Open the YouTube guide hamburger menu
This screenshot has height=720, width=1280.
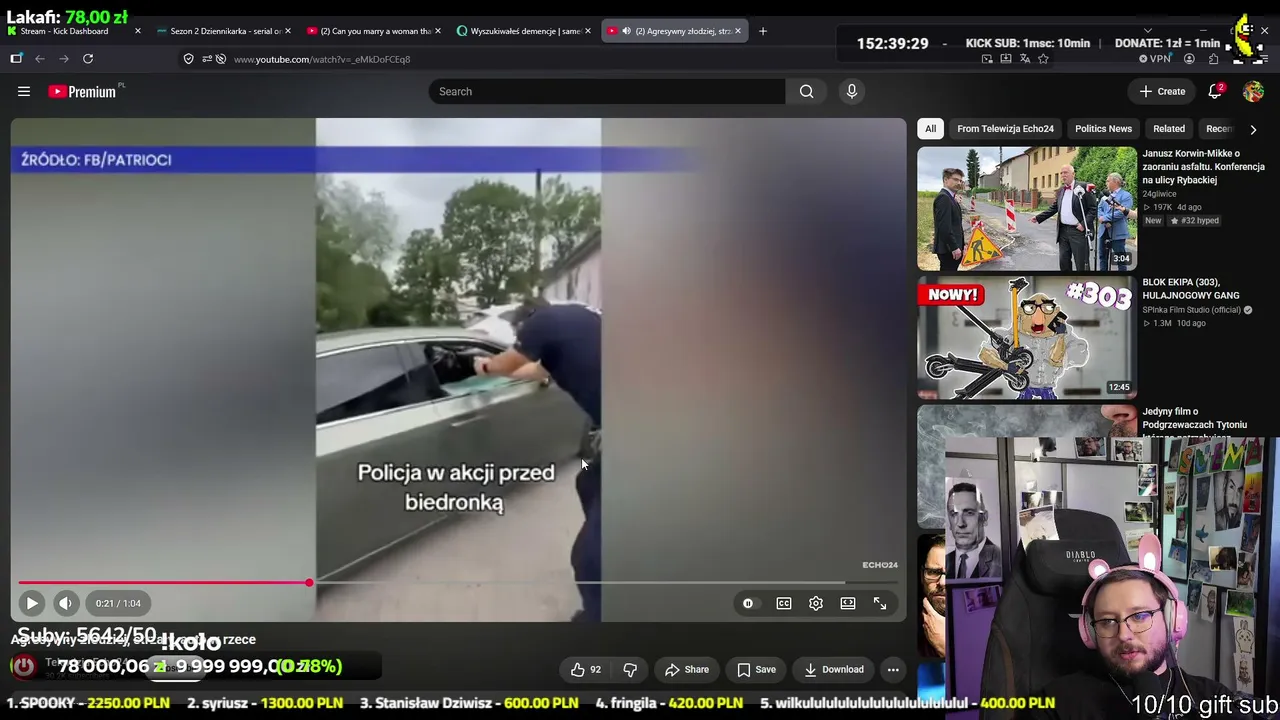pyautogui.click(x=24, y=92)
